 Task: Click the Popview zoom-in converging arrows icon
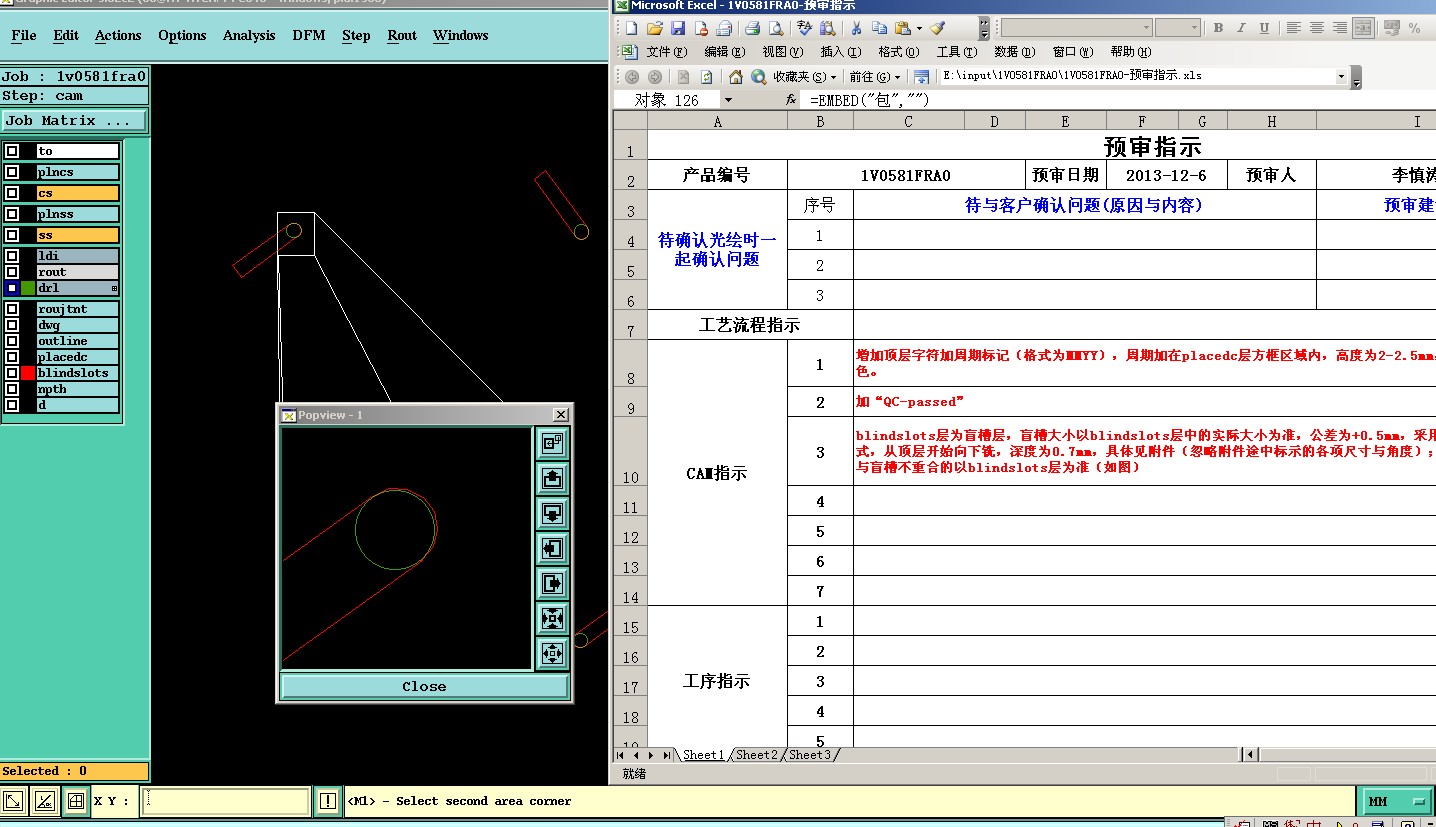[x=552, y=618]
